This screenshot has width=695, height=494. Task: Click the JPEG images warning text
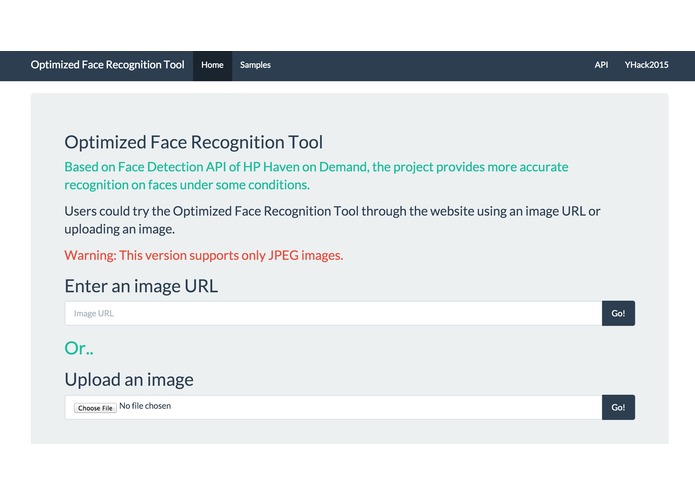click(203, 256)
